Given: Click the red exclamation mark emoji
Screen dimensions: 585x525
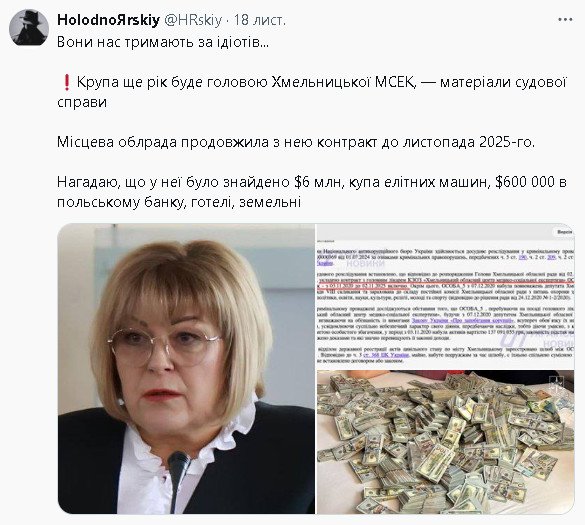Looking at the screenshot, I should point(66,82).
